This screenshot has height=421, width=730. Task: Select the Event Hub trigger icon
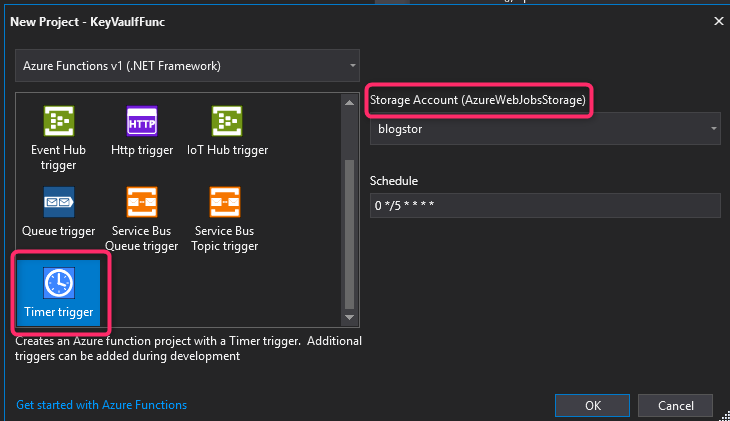point(59,121)
